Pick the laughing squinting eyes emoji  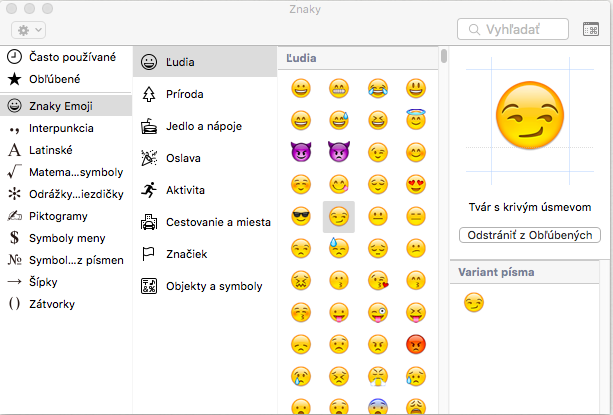click(x=378, y=120)
